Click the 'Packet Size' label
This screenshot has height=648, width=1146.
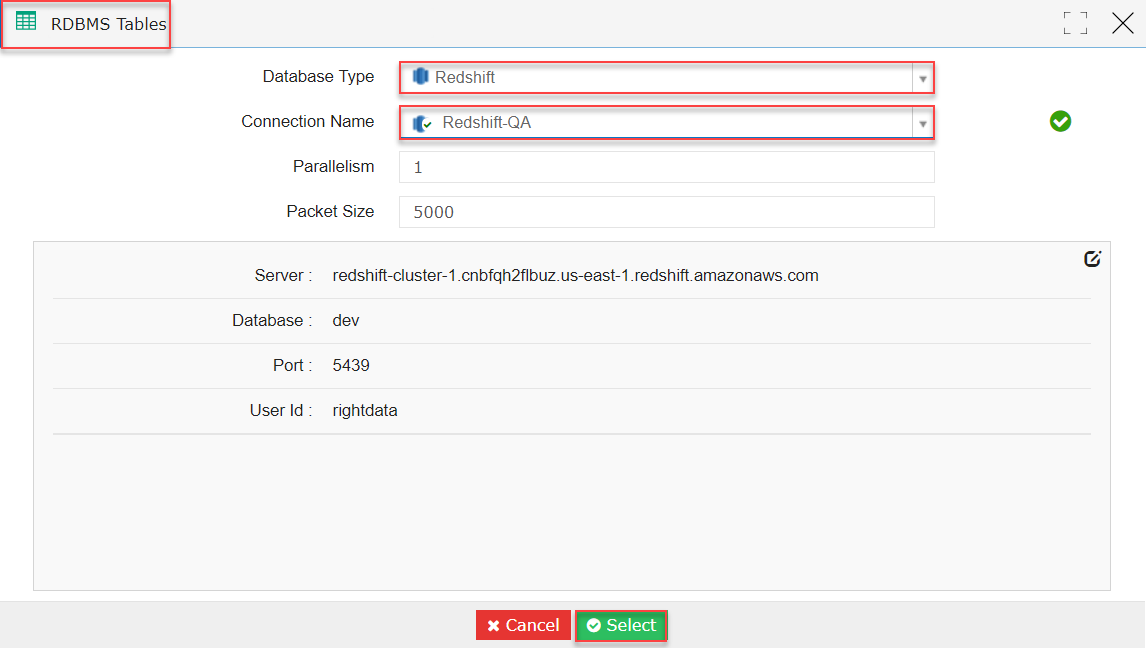tap(330, 211)
